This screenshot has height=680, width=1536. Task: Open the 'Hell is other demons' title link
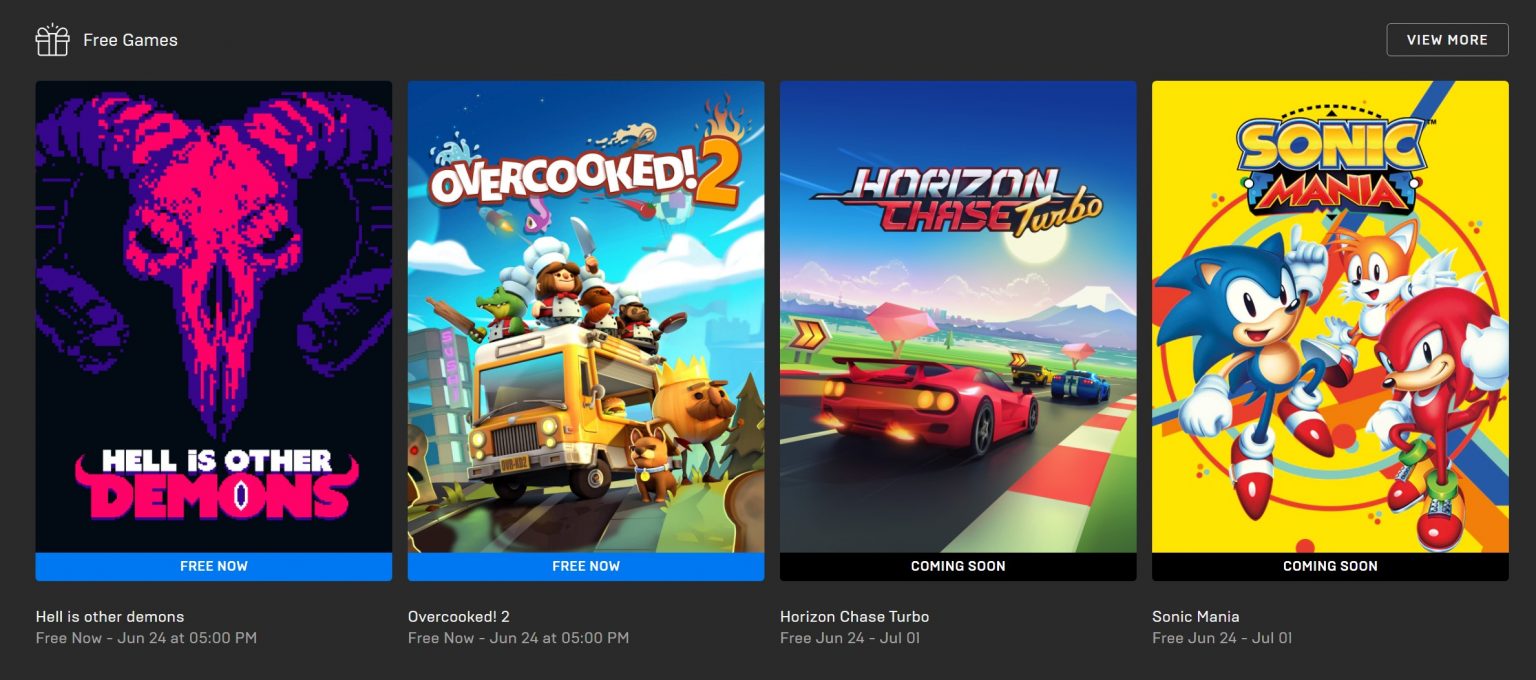click(110, 616)
